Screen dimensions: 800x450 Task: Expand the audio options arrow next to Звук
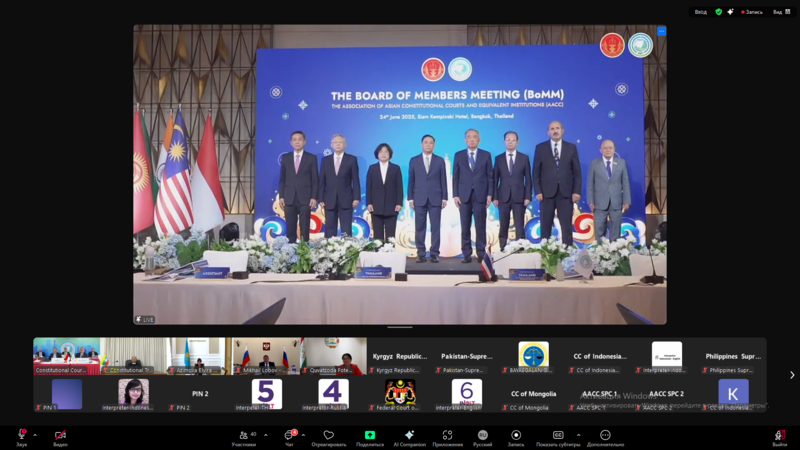(35, 435)
